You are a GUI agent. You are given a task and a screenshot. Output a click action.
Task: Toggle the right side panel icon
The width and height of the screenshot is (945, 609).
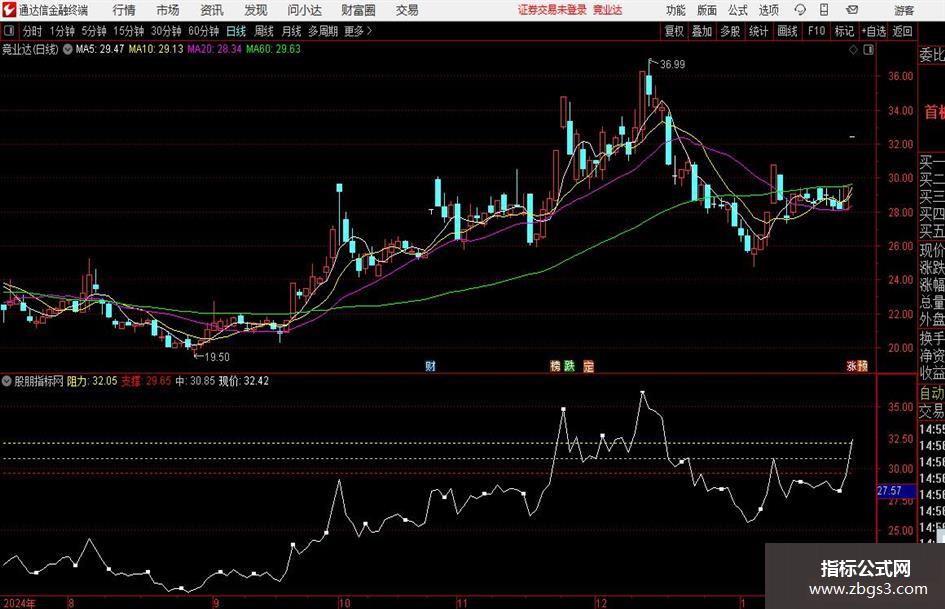[868, 50]
